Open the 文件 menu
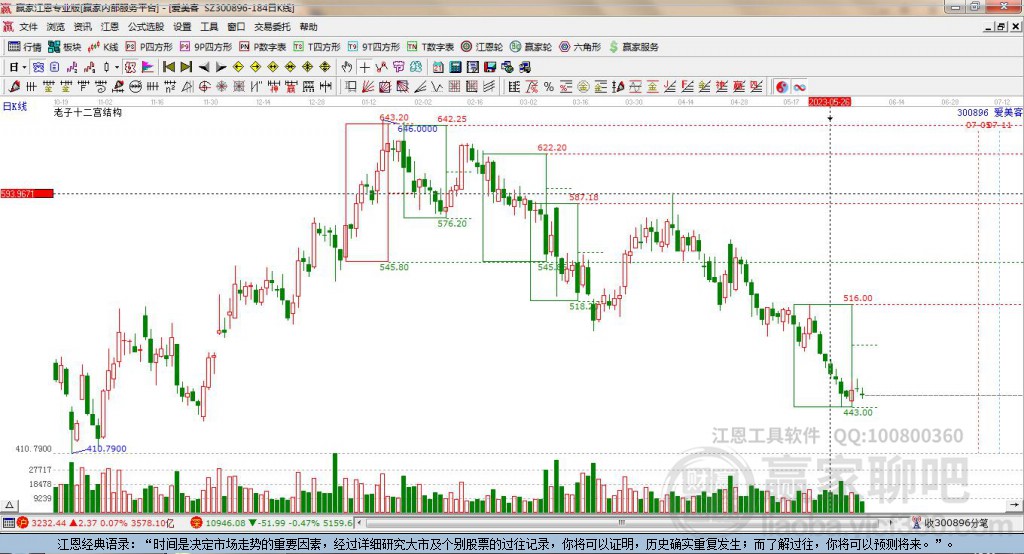This screenshot has width=1024, height=554. pyautogui.click(x=29, y=27)
